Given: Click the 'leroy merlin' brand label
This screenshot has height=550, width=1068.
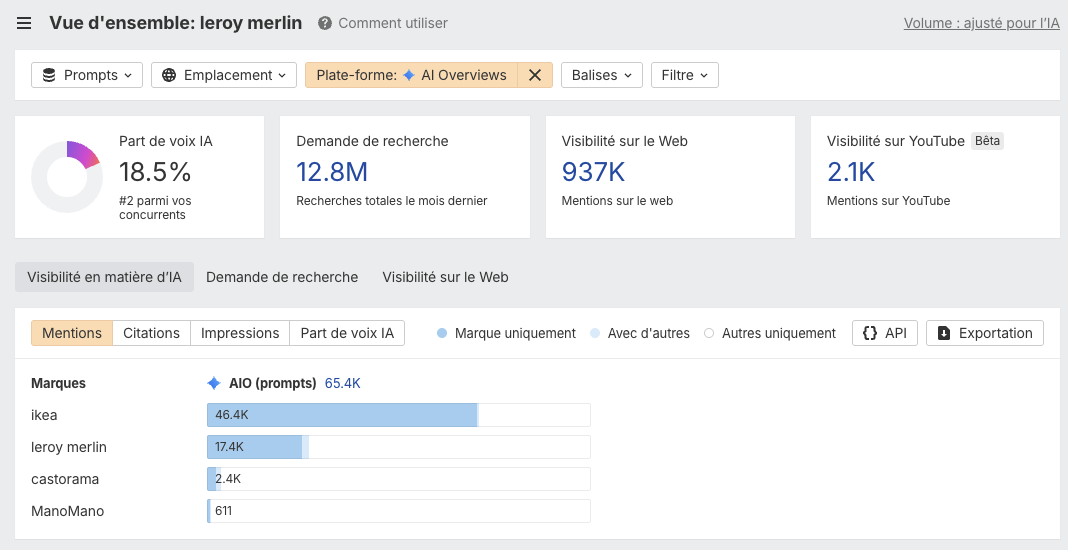Looking at the screenshot, I should coord(69,447).
